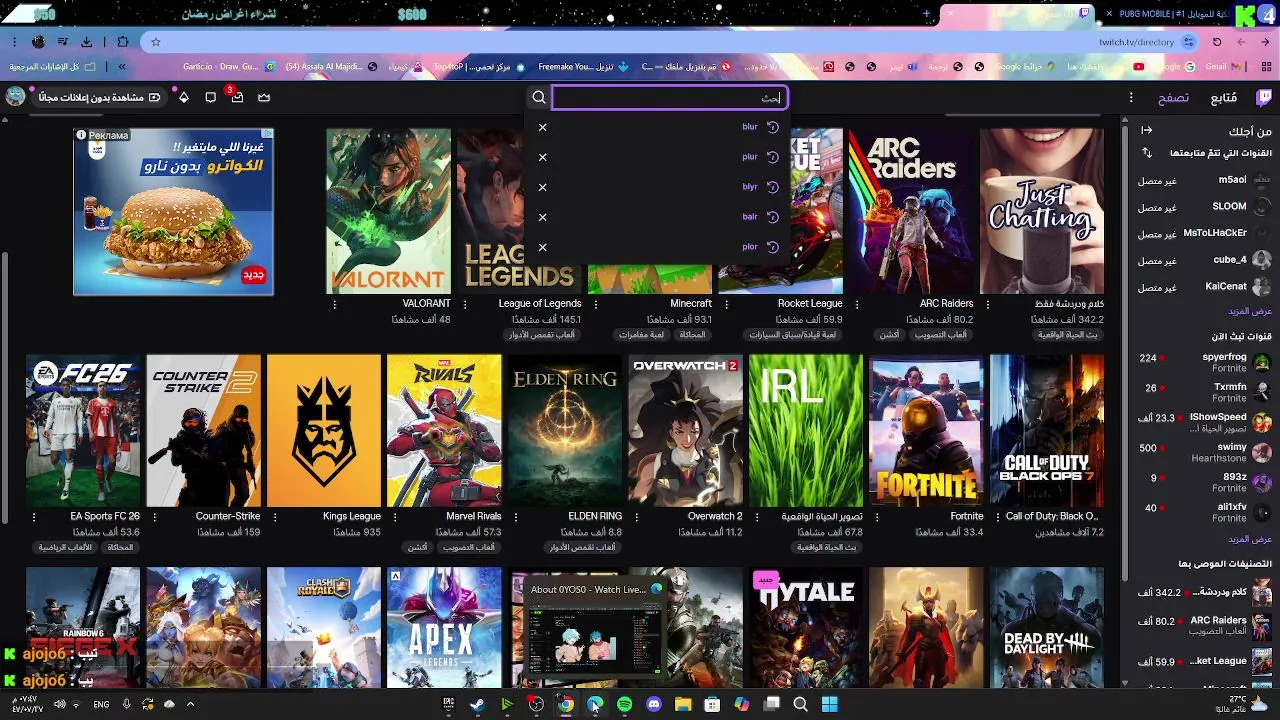
Task: Remove the 'plur' search history entry
Action: coord(542,157)
